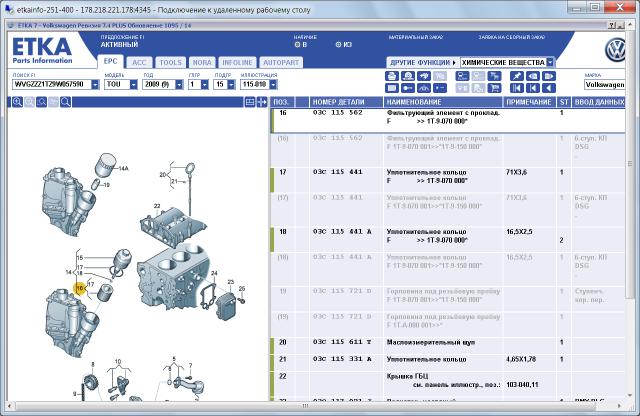Select the В availability radio button

coord(297,44)
